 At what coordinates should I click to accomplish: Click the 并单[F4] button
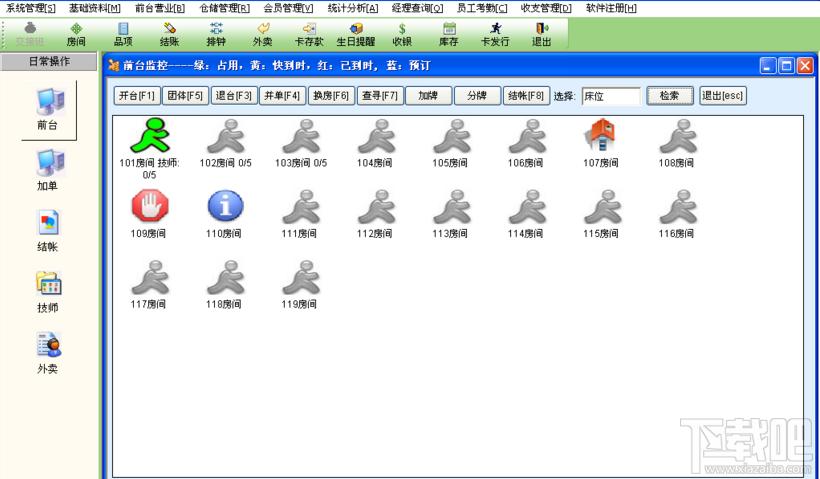click(282, 96)
